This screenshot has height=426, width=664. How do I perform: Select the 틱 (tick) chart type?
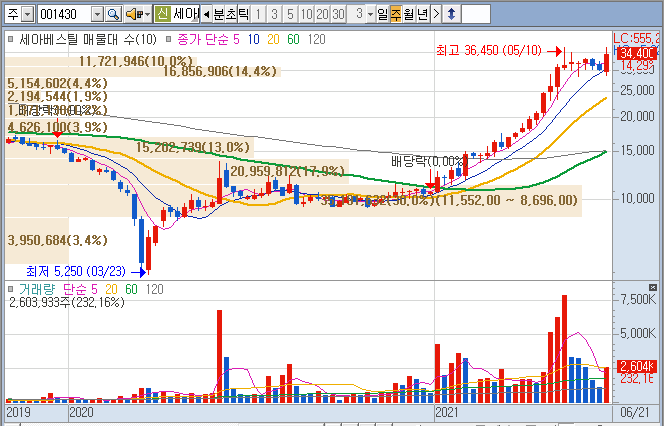click(243, 14)
